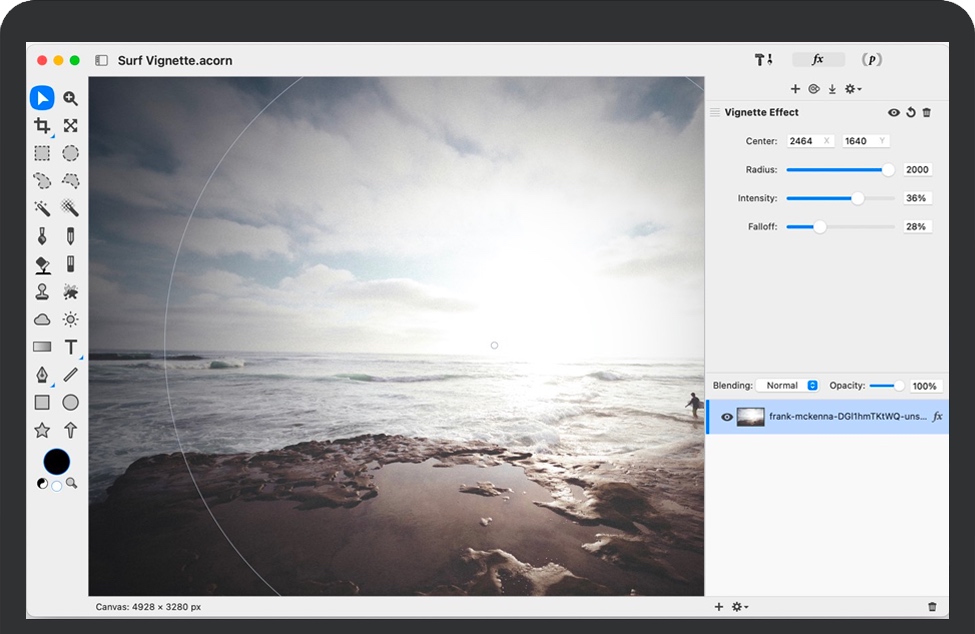Pick the Gradient tool

tap(42, 347)
